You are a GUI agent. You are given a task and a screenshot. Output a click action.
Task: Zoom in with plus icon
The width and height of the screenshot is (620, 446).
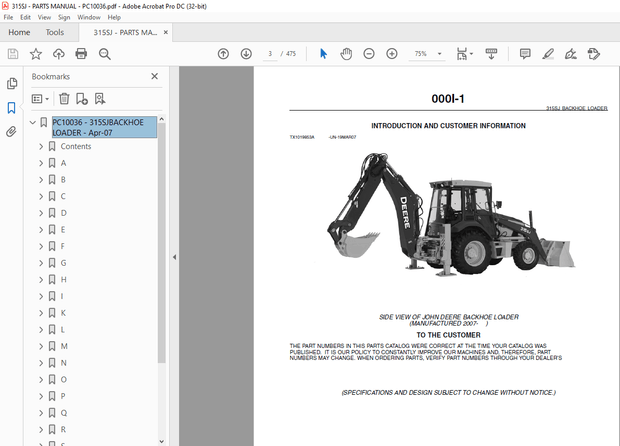tap(392, 54)
